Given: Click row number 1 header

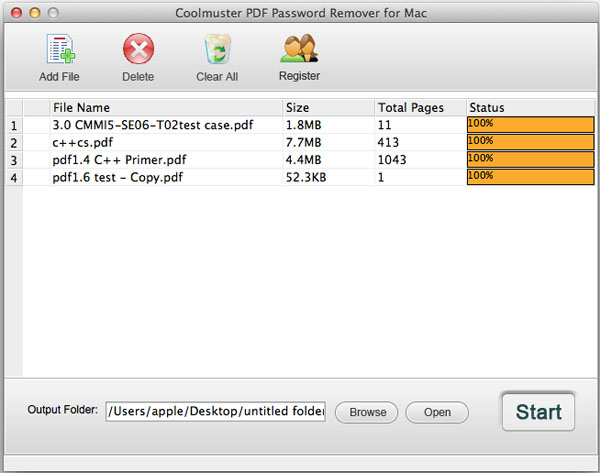Looking at the screenshot, I should click(14, 126).
